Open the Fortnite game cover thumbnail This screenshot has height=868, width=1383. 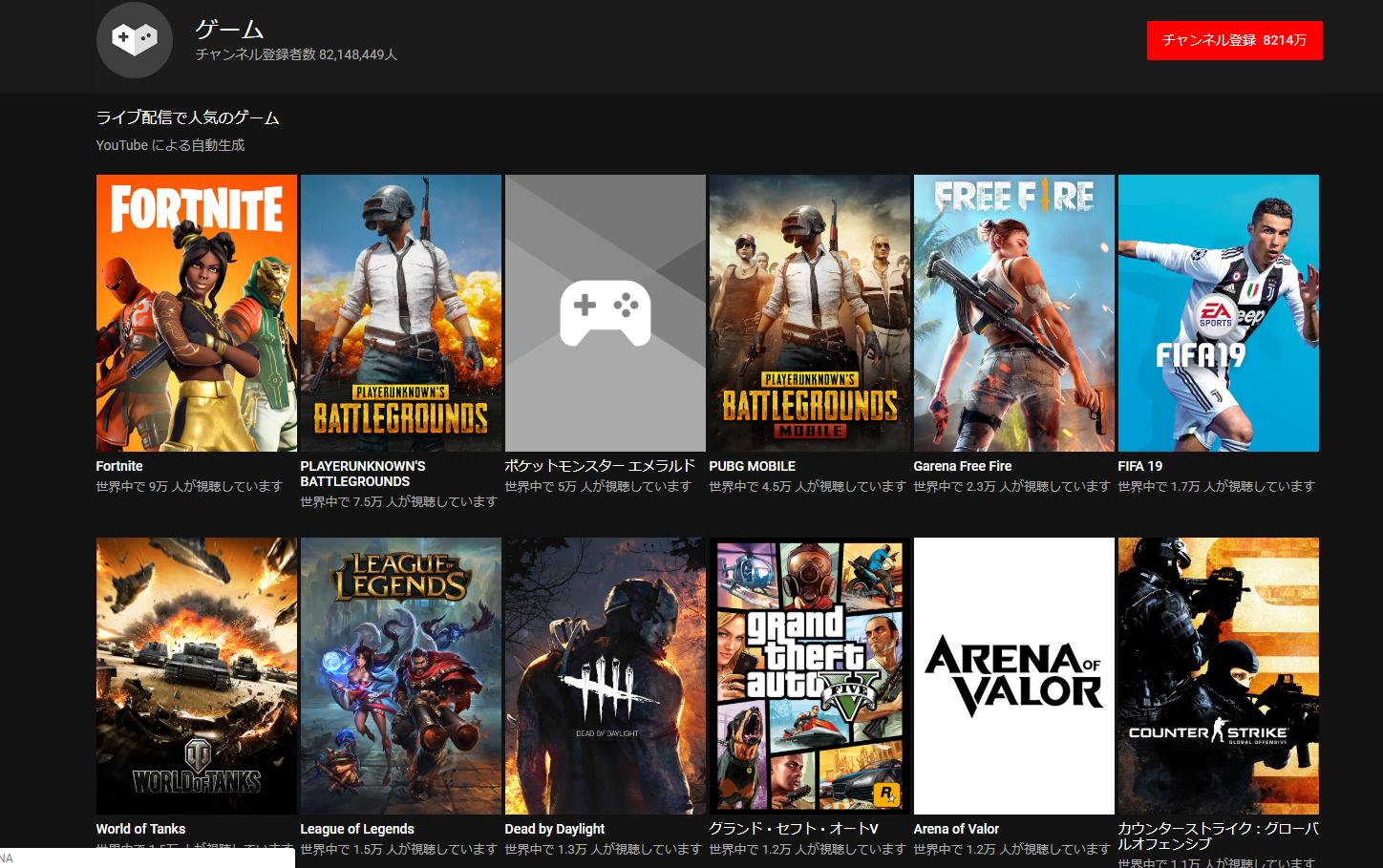click(197, 313)
